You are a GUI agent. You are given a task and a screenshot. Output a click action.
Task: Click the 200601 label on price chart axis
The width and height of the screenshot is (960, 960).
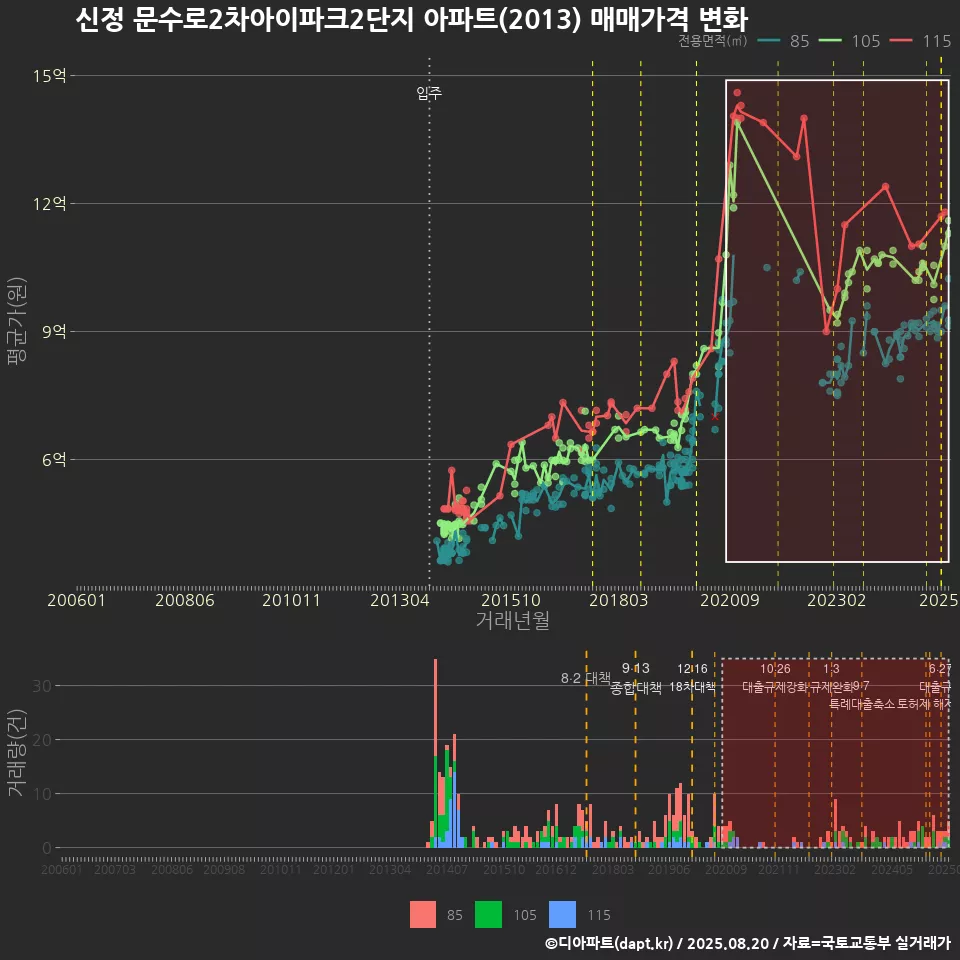tap(77, 600)
